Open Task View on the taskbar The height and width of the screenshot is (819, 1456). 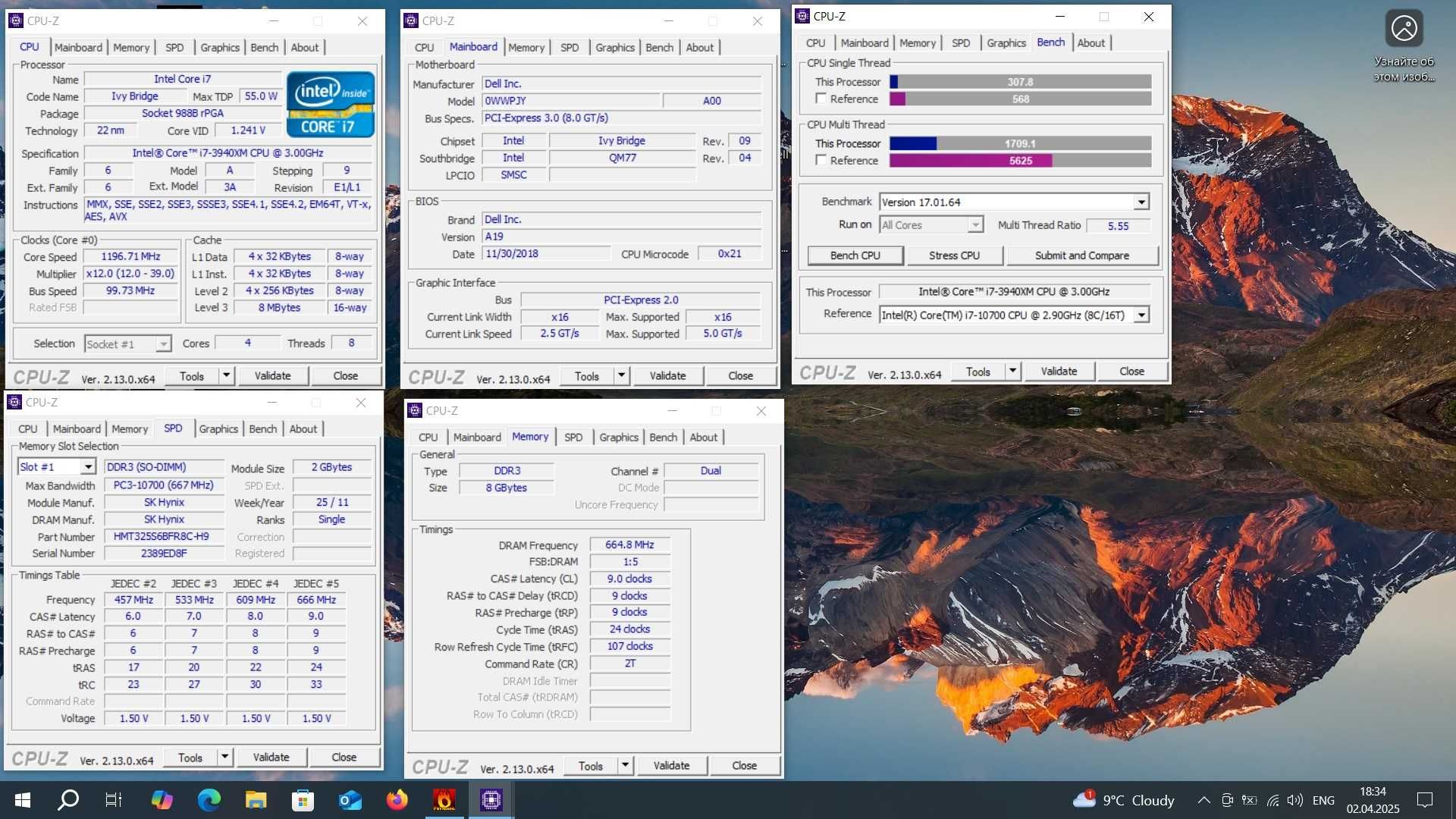(x=114, y=800)
